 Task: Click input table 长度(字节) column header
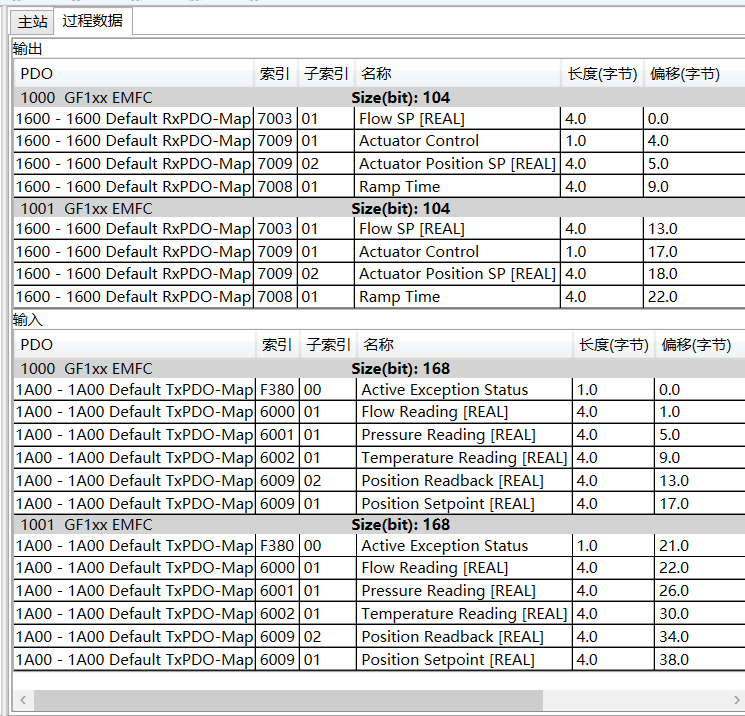coord(613,344)
